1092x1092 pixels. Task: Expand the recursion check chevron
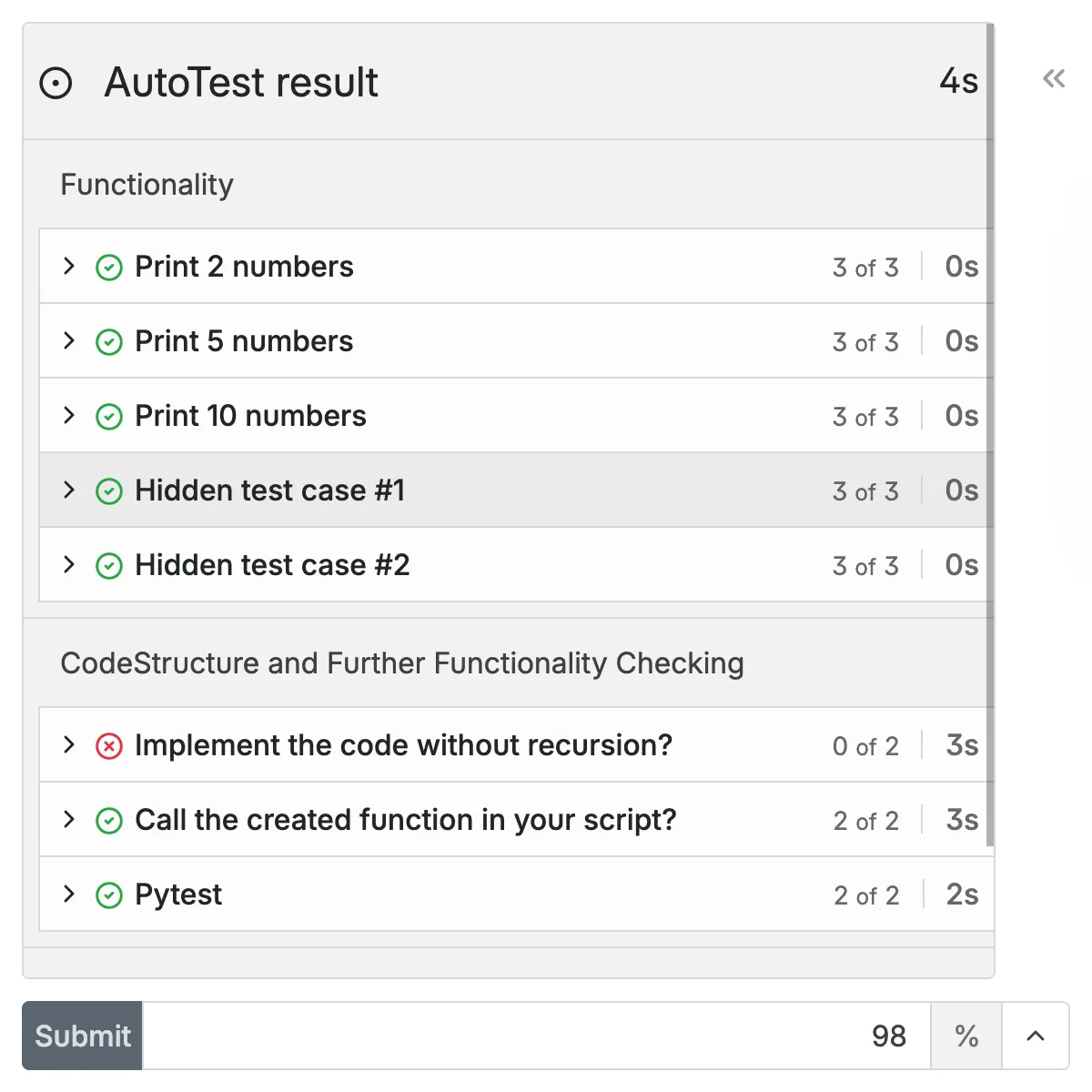[69, 744]
